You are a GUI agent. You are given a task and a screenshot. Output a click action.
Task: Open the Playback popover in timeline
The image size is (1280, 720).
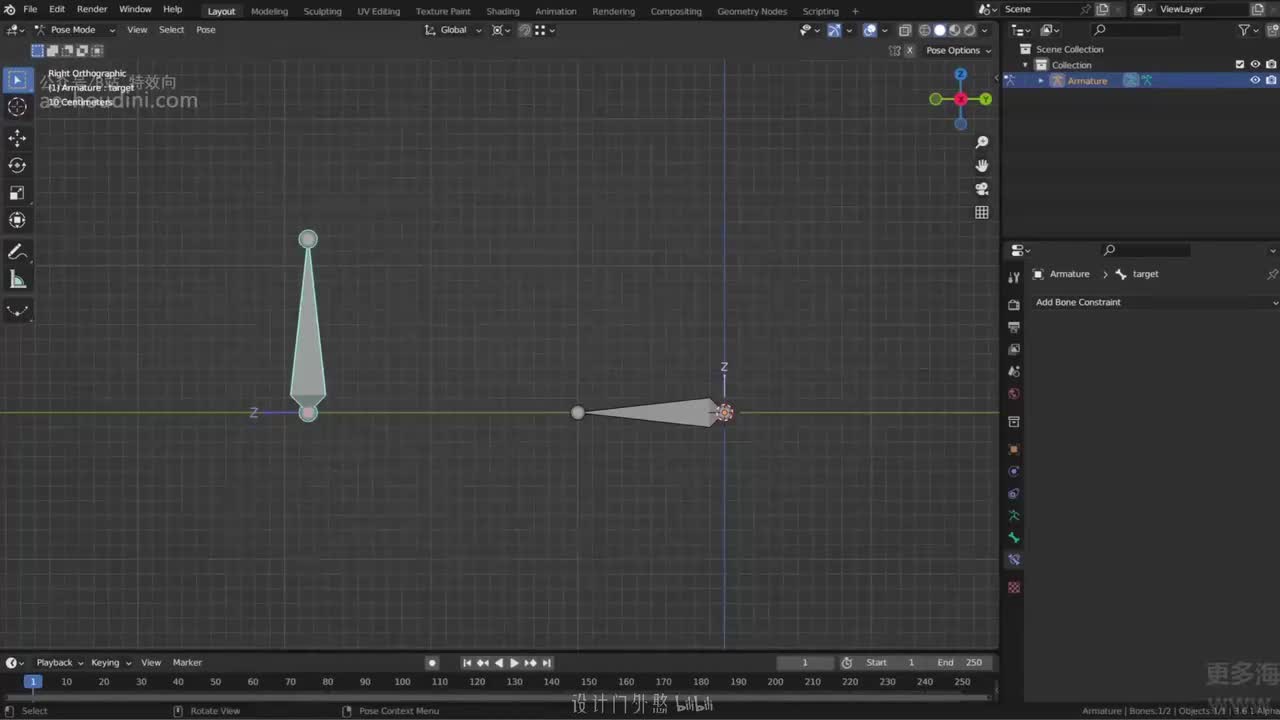59,662
